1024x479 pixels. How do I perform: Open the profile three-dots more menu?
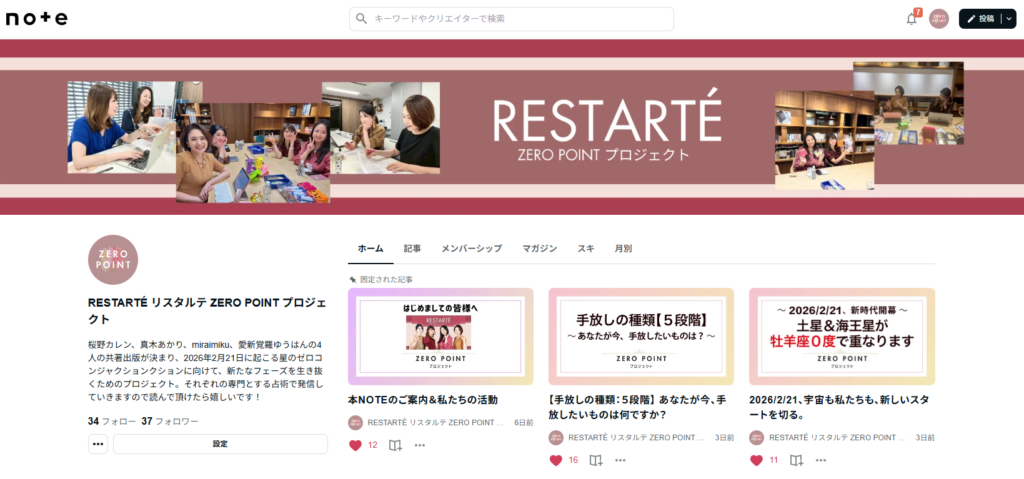pyautogui.click(x=98, y=444)
